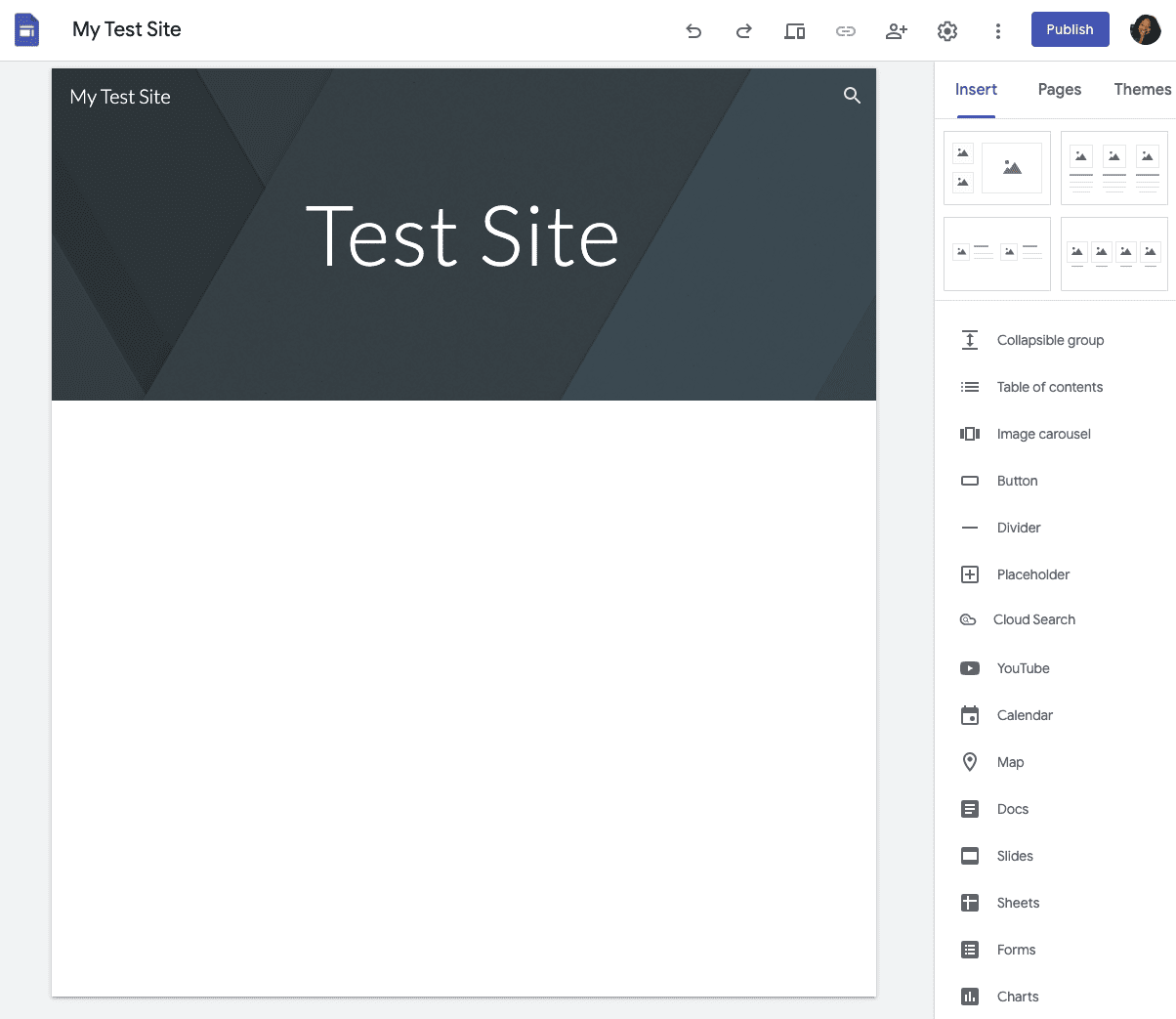Click the redo arrow icon
Viewport: 1176px width, 1019px height.
744,31
